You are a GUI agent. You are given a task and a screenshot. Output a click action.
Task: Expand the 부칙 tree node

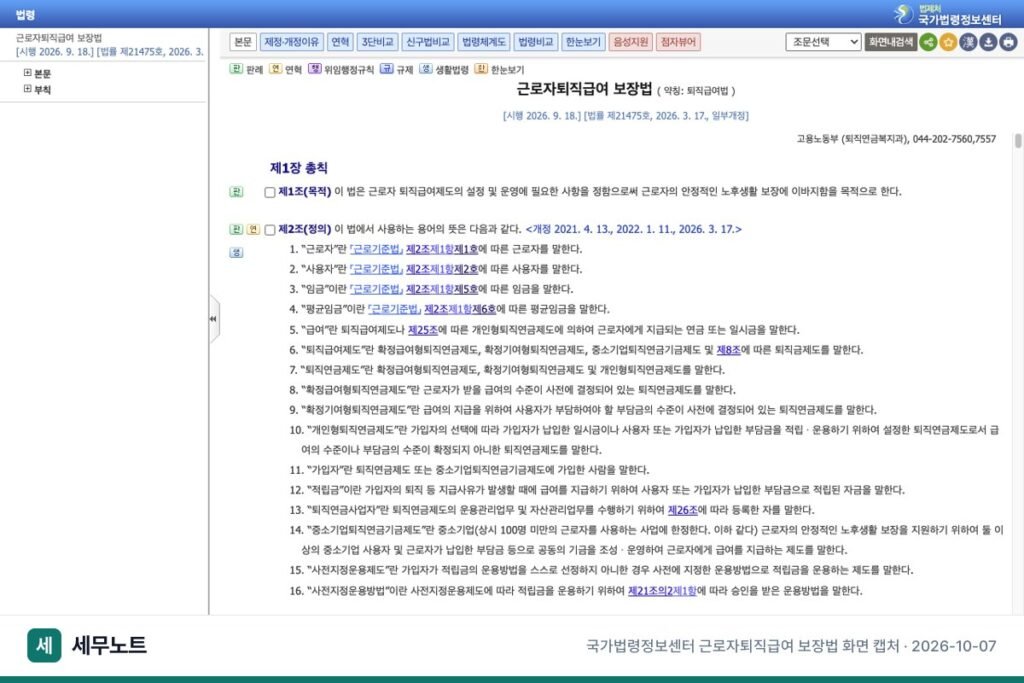tap(27, 89)
